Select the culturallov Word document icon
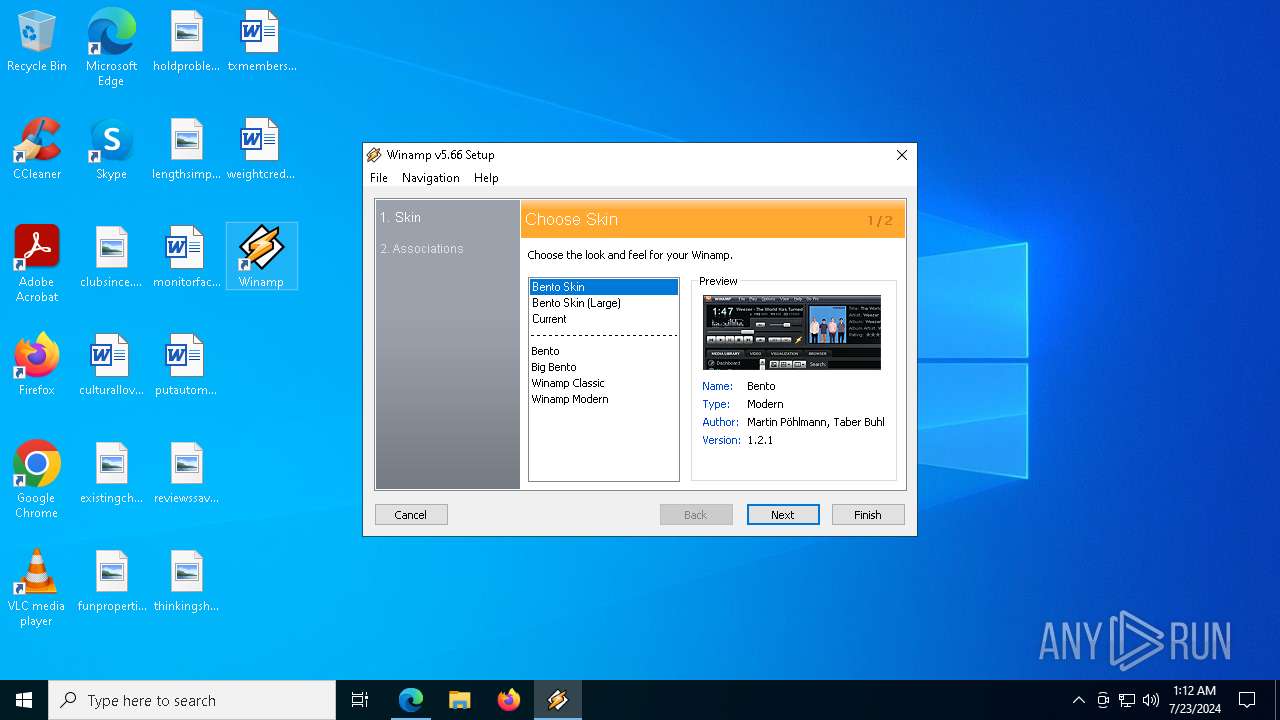Image resolution: width=1280 pixels, height=720 pixels. pyautogui.click(x=111, y=365)
